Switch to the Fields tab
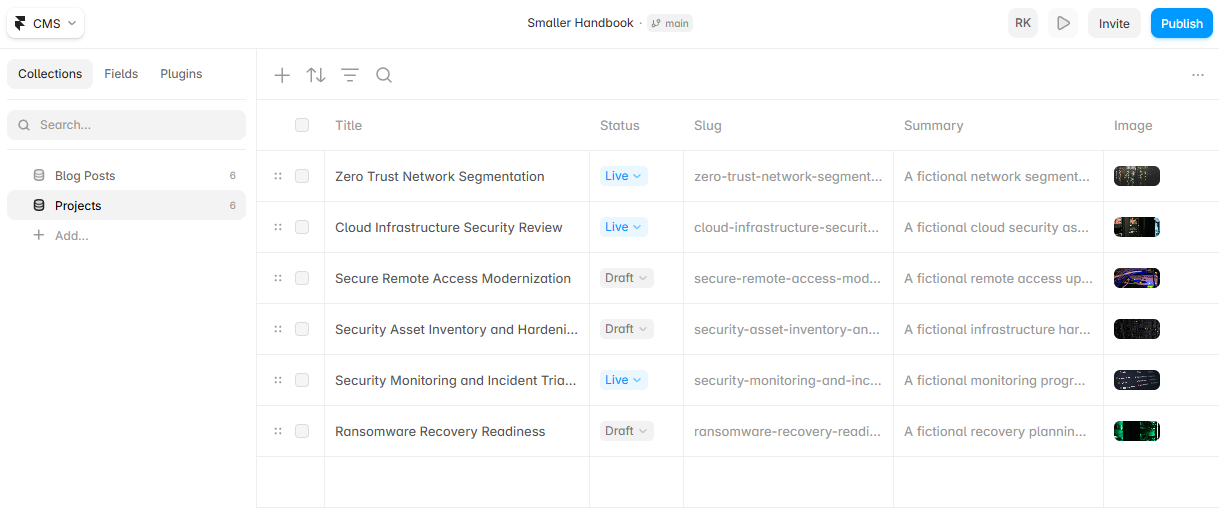 121,74
